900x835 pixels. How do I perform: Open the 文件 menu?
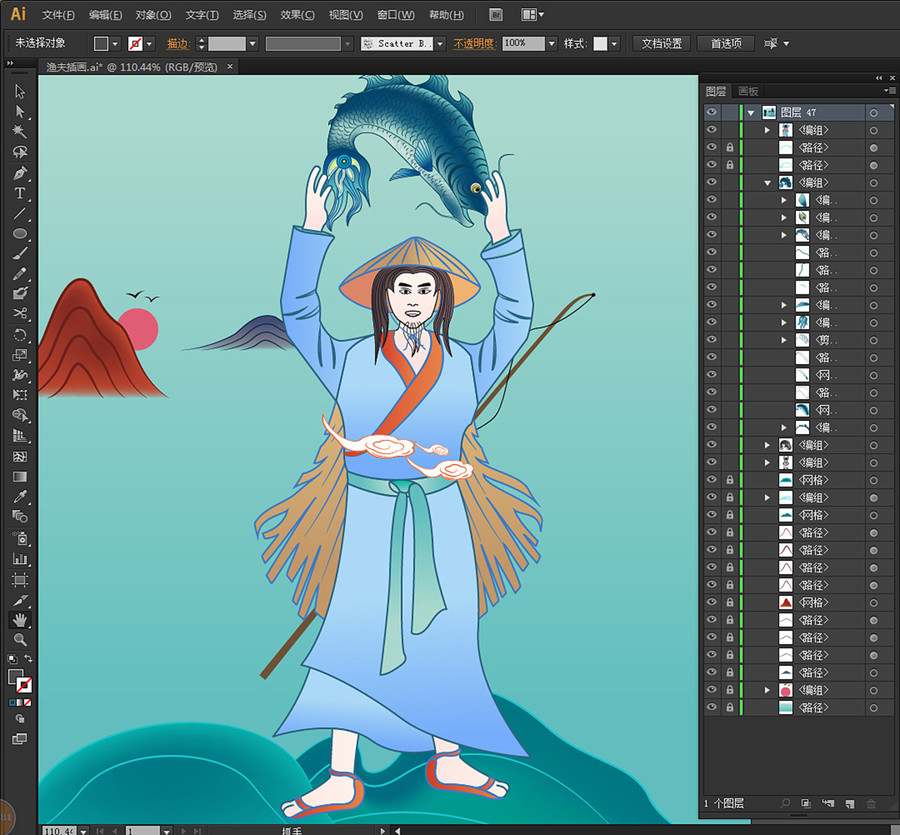coord(59,15)
